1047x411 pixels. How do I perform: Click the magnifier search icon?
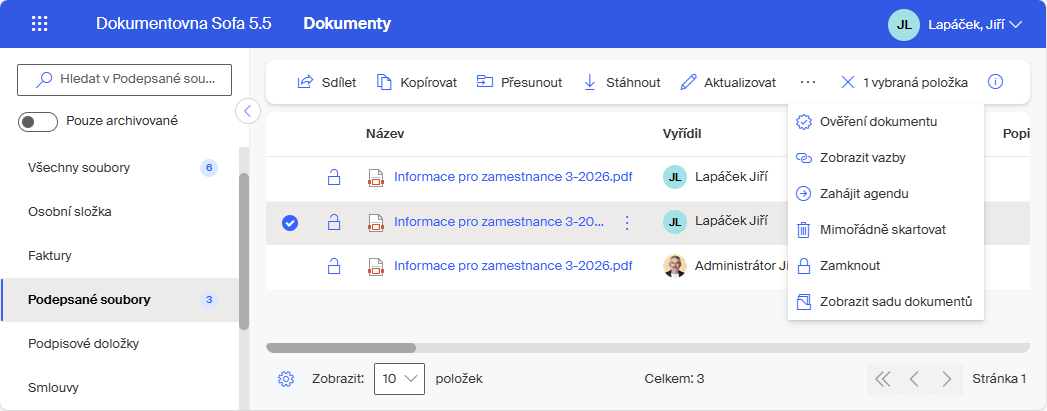pyautogui.click(x=44, y=79)
